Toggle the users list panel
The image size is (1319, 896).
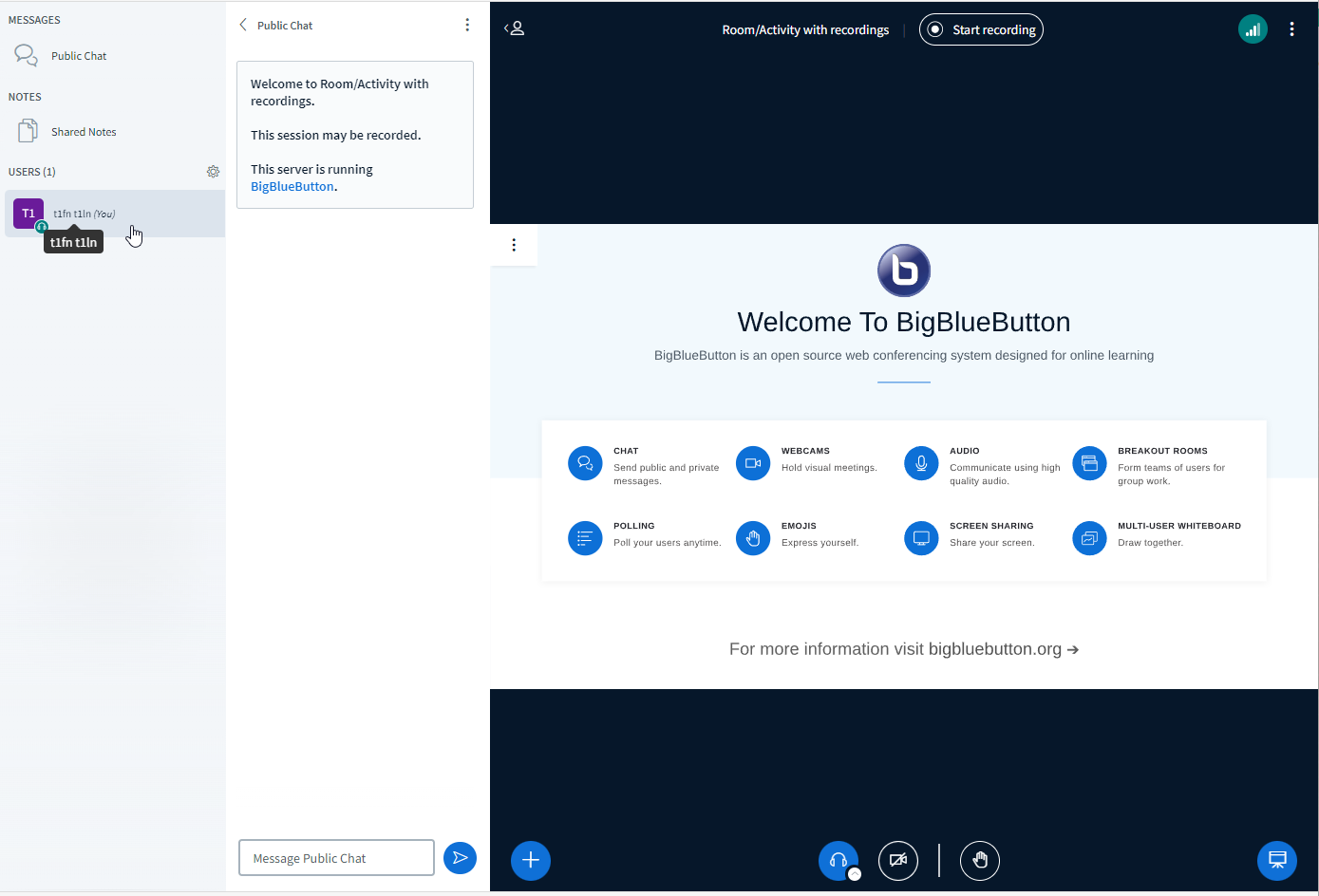point(514,28)
